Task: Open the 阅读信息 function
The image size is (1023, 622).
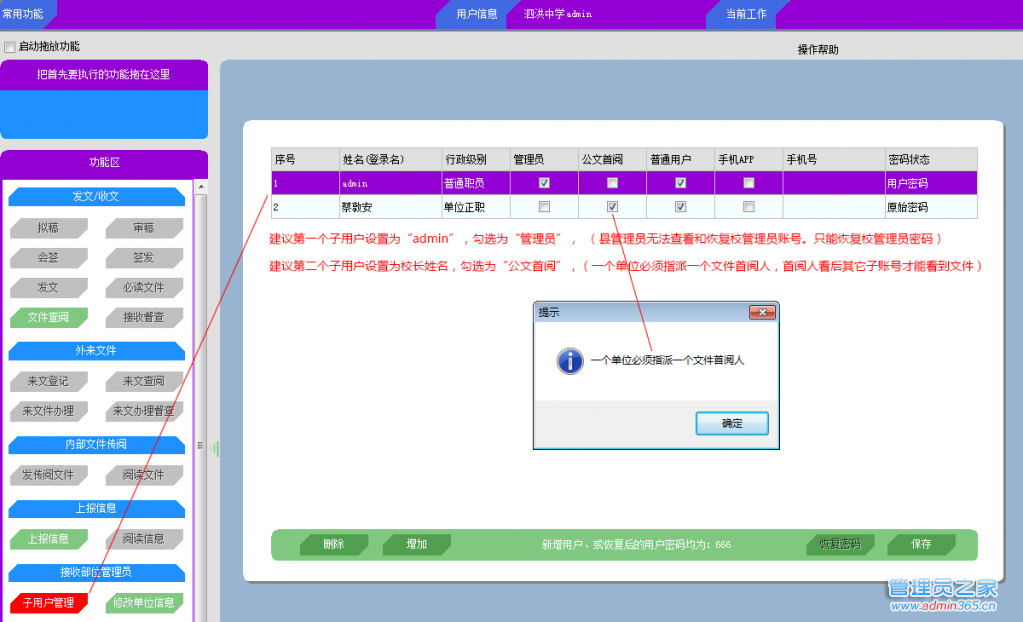Action: click(144, 538)
